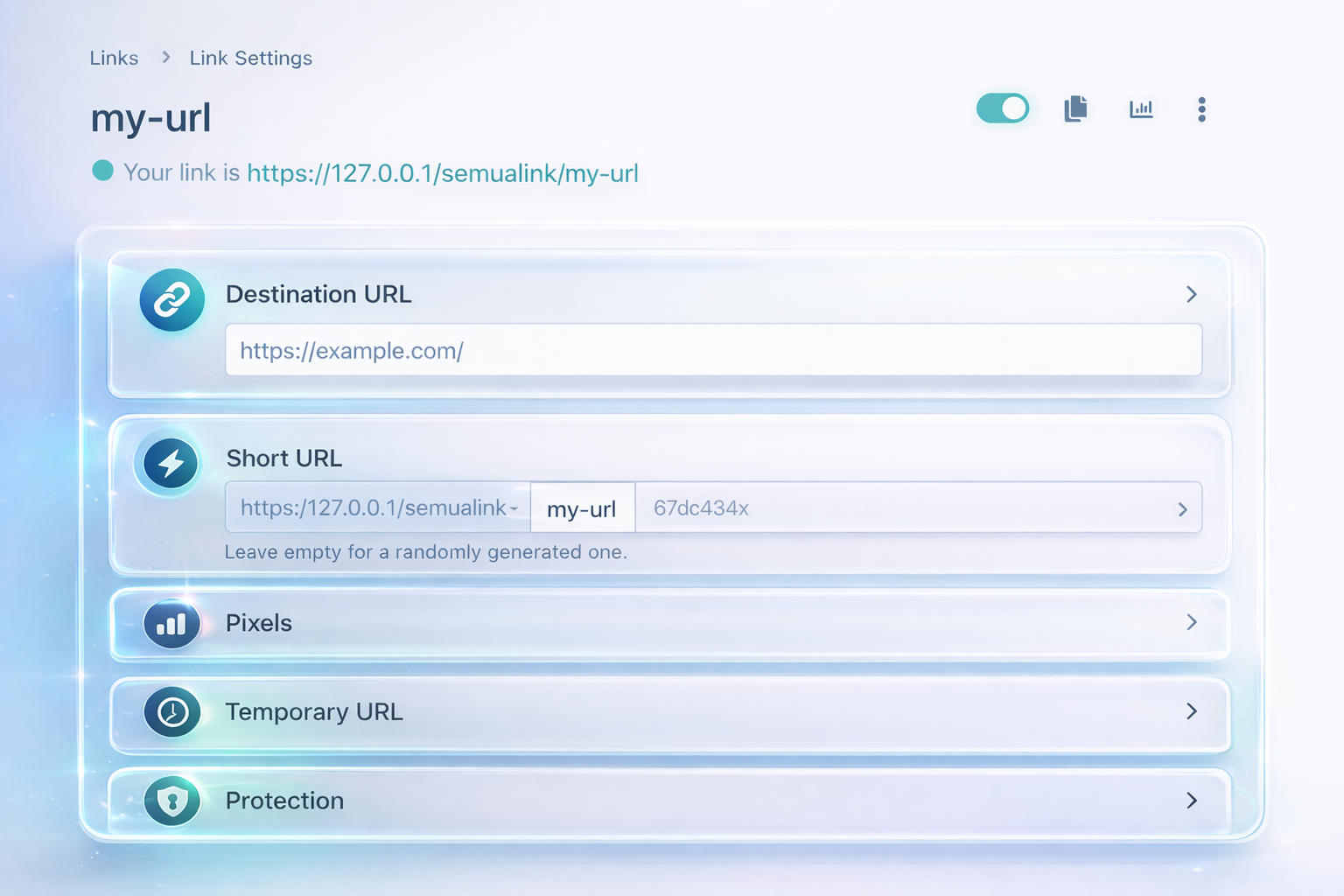The height and width of the screenshot is (896, 1344).
Task: Click the Short URL lightning bolt icon
Action: click(x=171, y=463)
